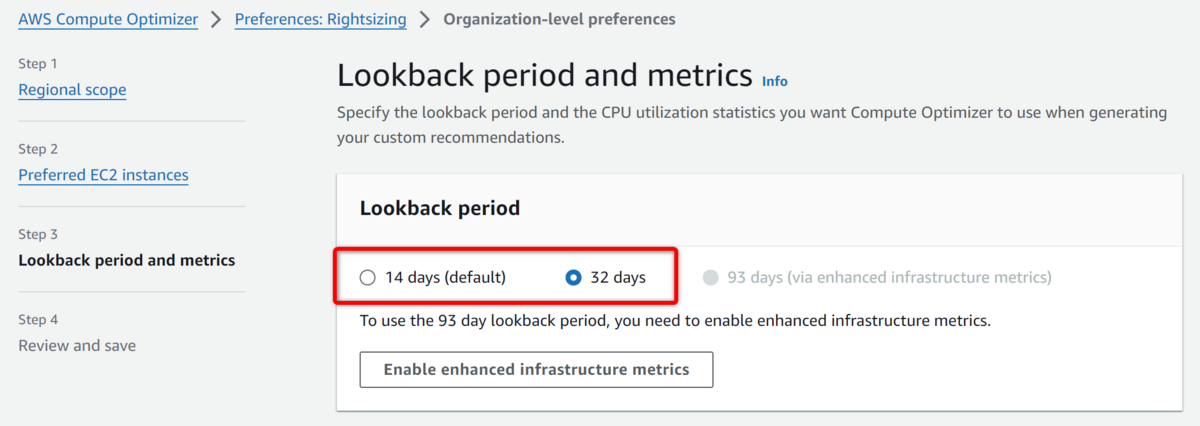The image size is (1200, 426).
Task: Click the breadcrumb chevron before Organization-level preferences
Action: pos(425,19)
